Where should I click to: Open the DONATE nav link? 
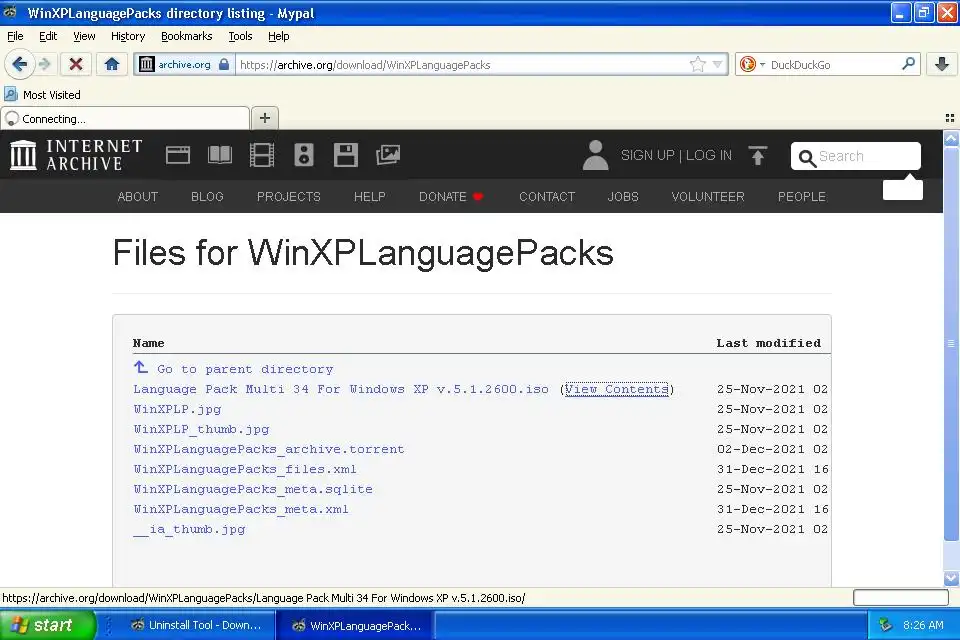(451, 197)
